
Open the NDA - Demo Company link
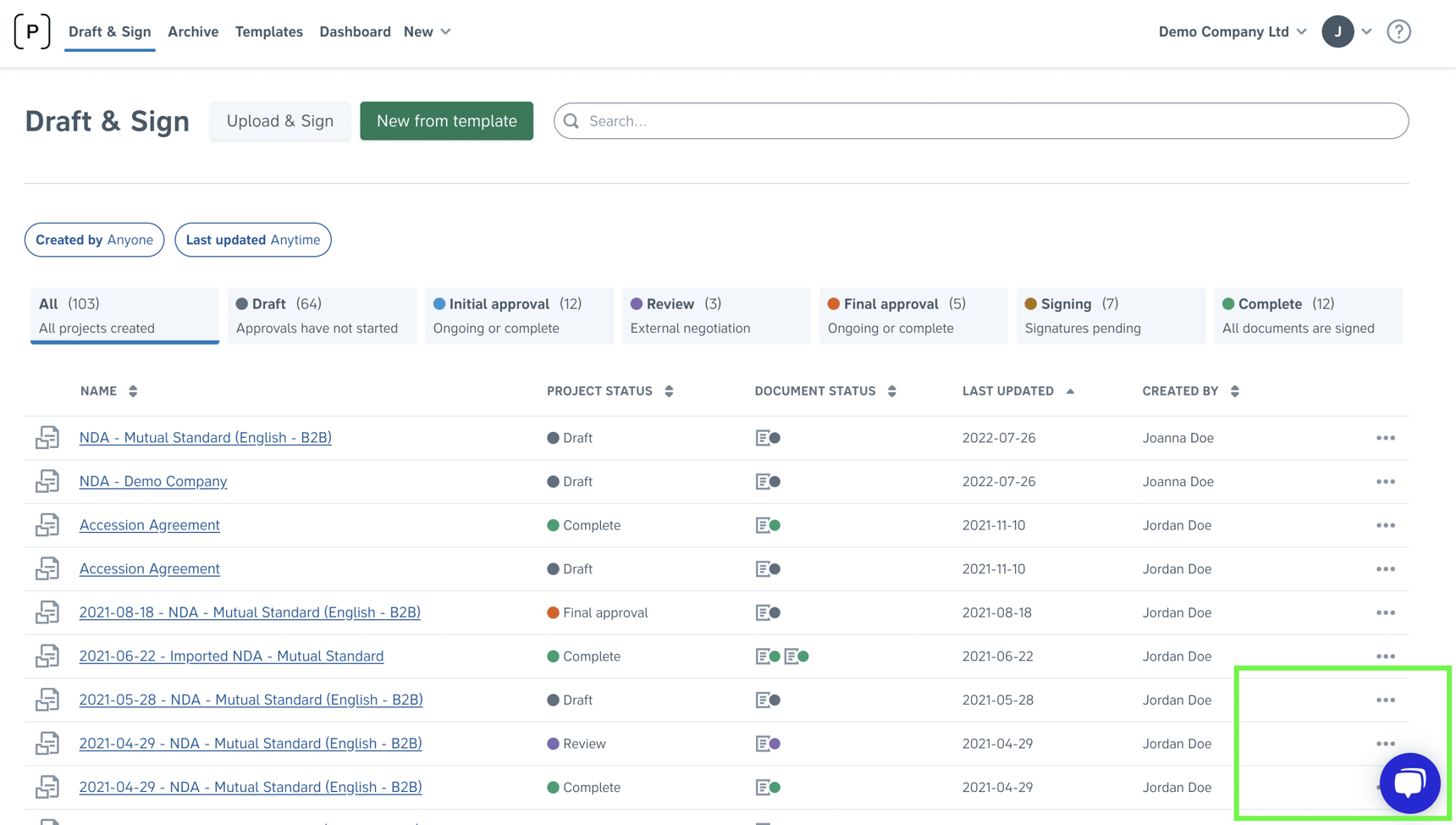pos(153,481)
